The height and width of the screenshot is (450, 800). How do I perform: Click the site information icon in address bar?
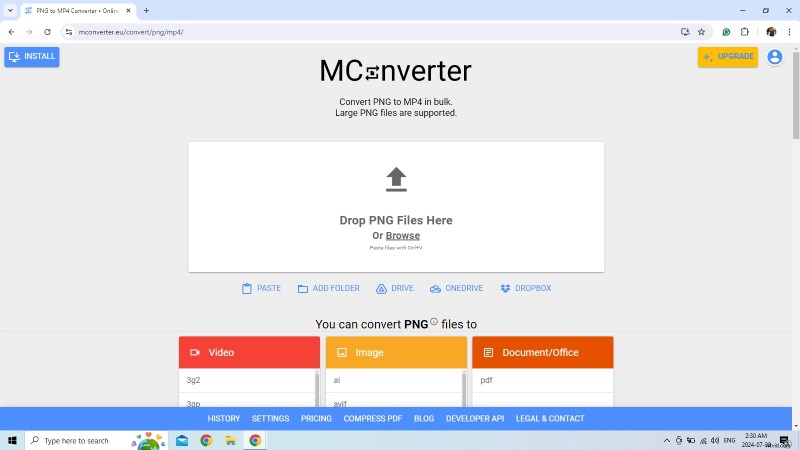coord(69,32)
